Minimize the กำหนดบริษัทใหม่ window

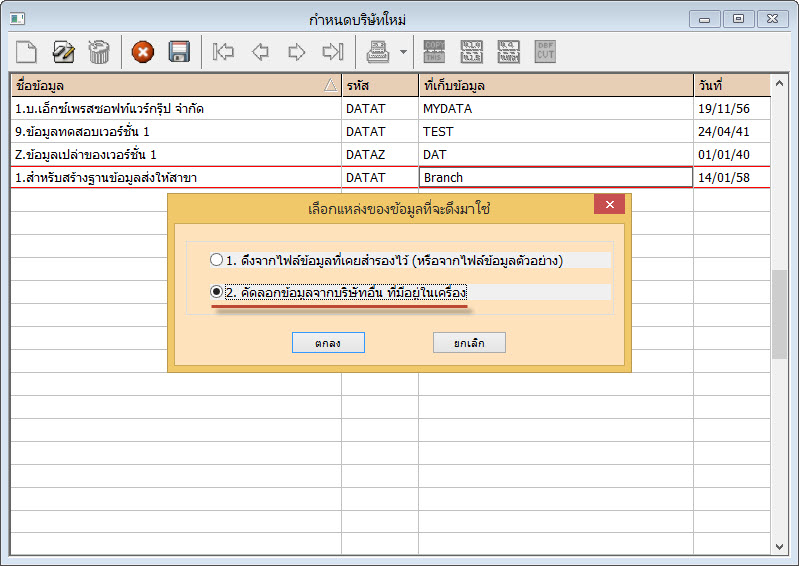705,19
